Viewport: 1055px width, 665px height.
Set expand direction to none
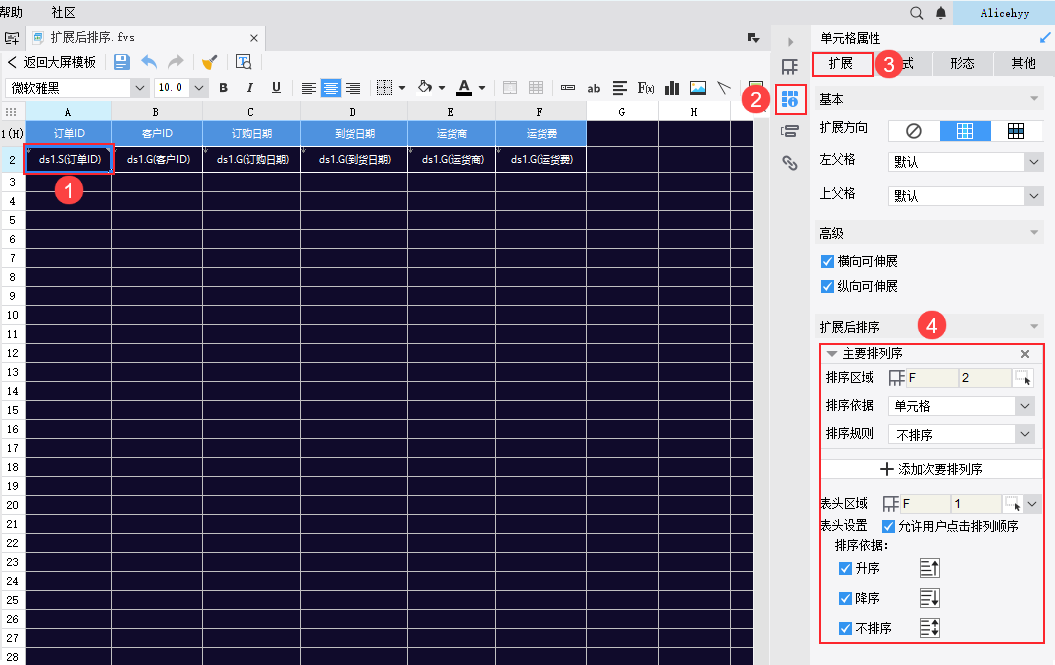coord(914,131)
